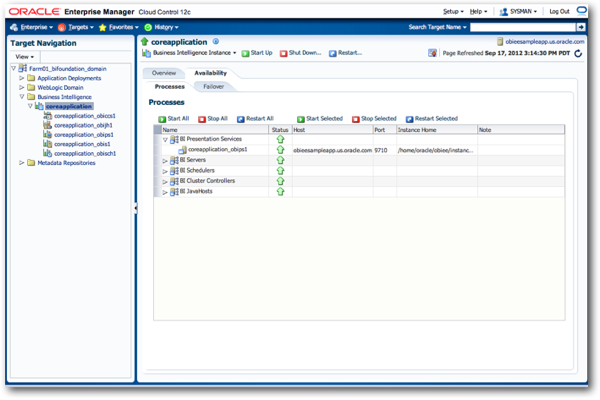The height and width of the screenshot is (400, 600).
Task: Collapse the BI Presentation Services row
Action: (x=165, y=140)
